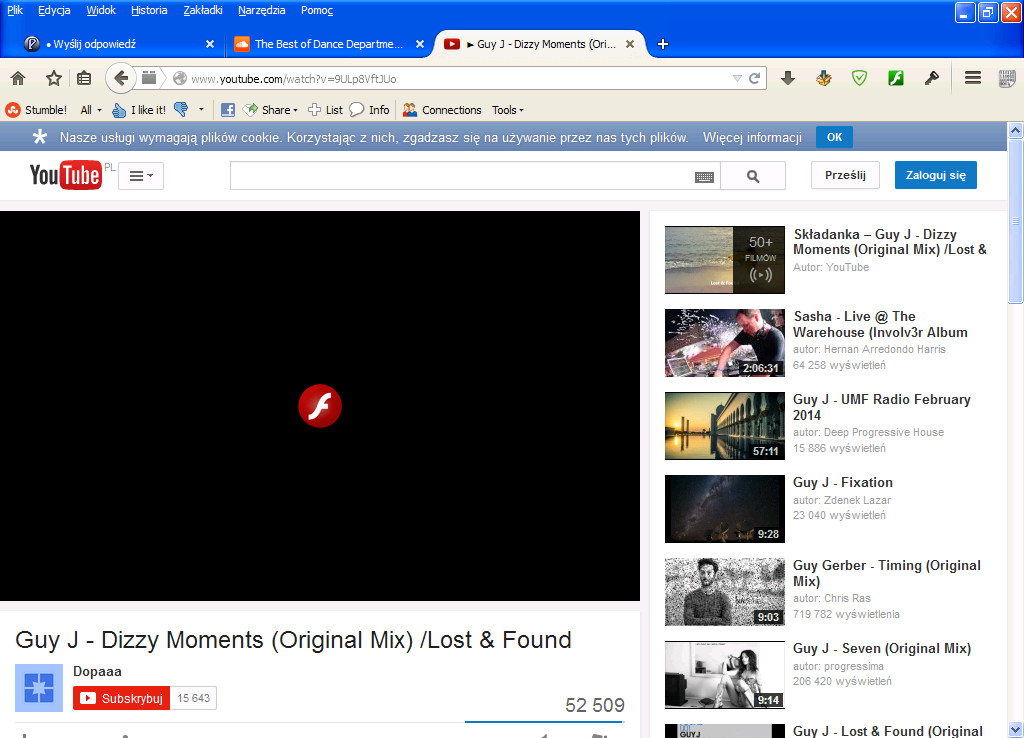Open the Widok menu
The height and width of the screenshot is (738, 1024).
tap(101, 10)
